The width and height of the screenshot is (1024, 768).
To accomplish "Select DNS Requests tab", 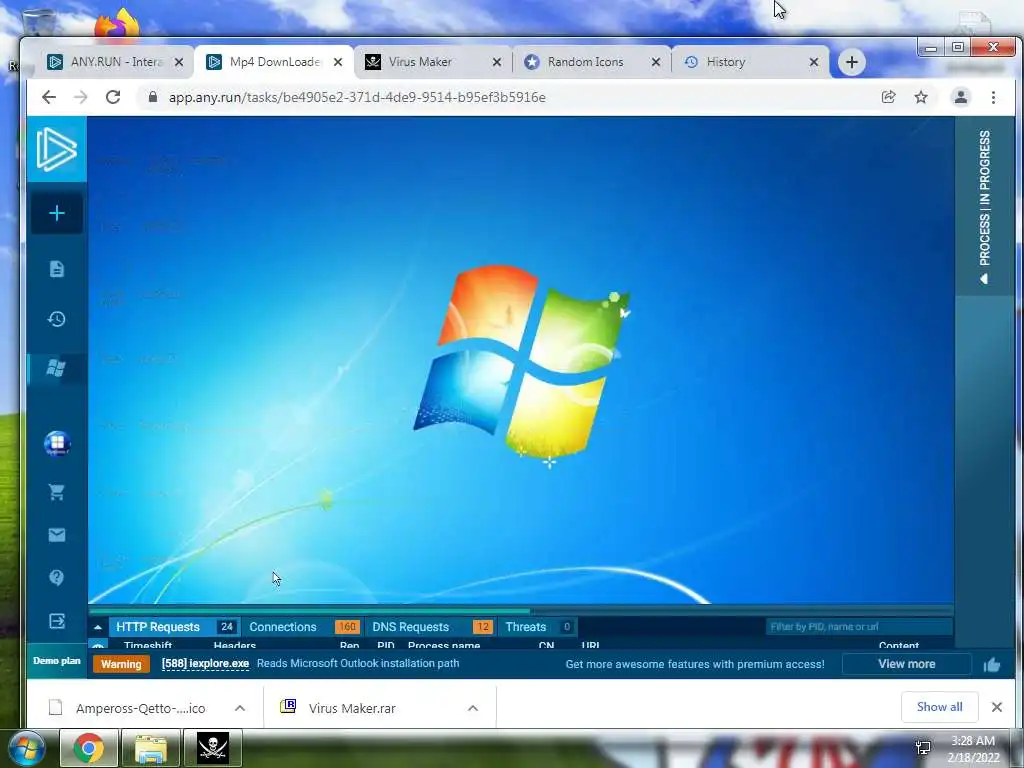I will [x=431, y=627].
